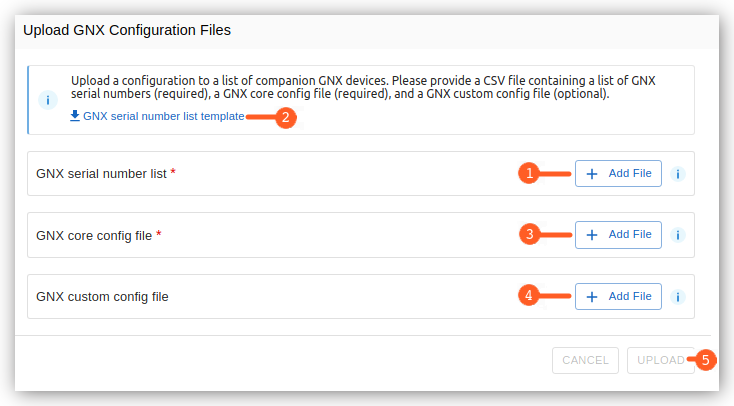Screen dimensions: 734x406
Task: Click the orange callout marker number 4
Action: tap(528, 295)
